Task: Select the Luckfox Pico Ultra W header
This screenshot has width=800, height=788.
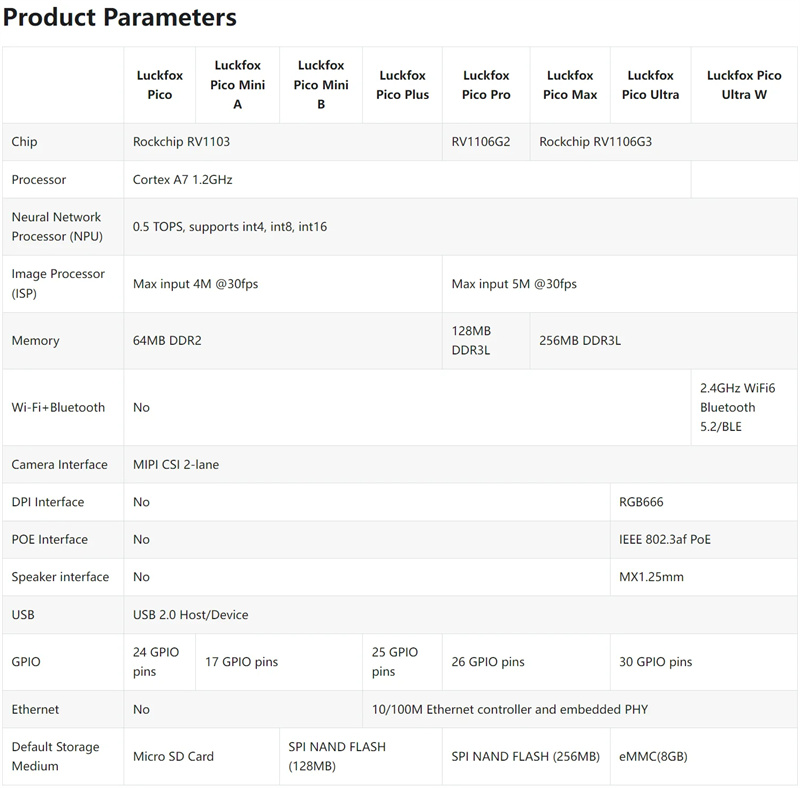Action: [x=744, y=85]
